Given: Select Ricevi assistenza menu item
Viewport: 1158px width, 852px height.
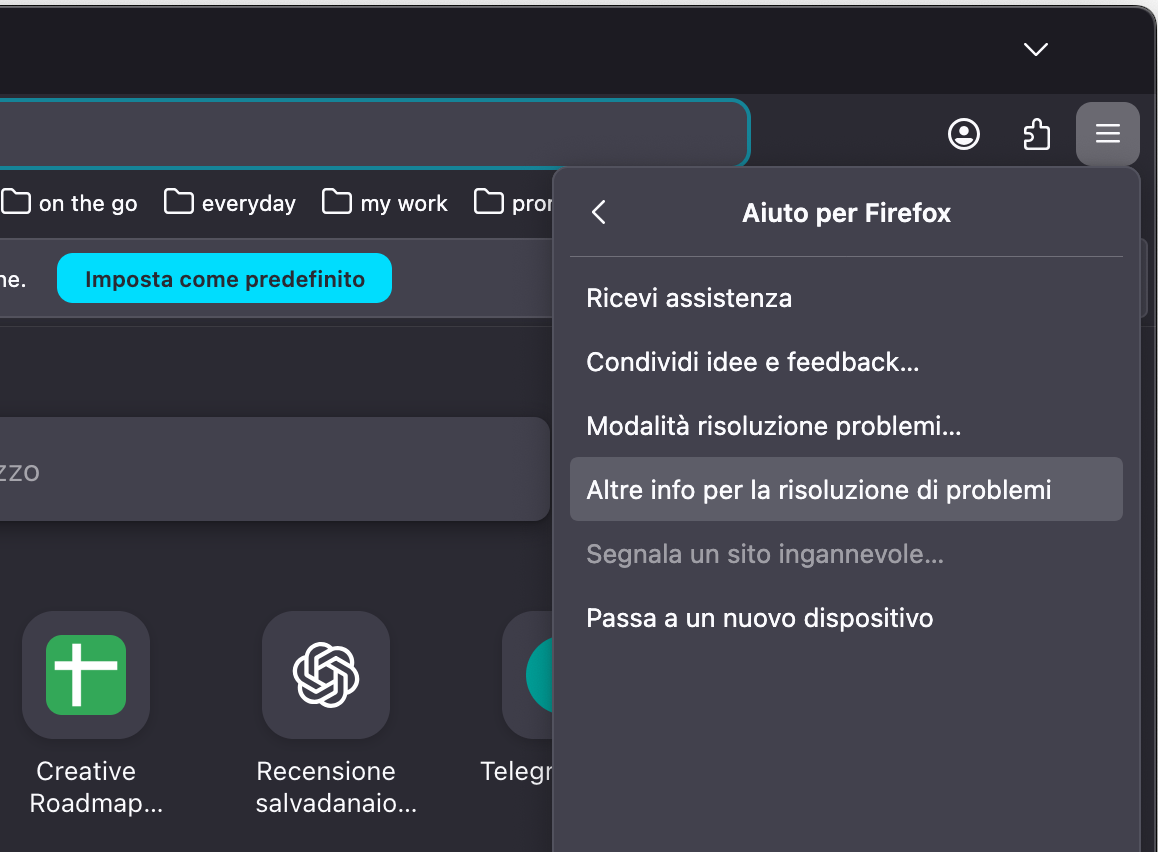Looking at the screenshot, I should [x=846, y=298].
